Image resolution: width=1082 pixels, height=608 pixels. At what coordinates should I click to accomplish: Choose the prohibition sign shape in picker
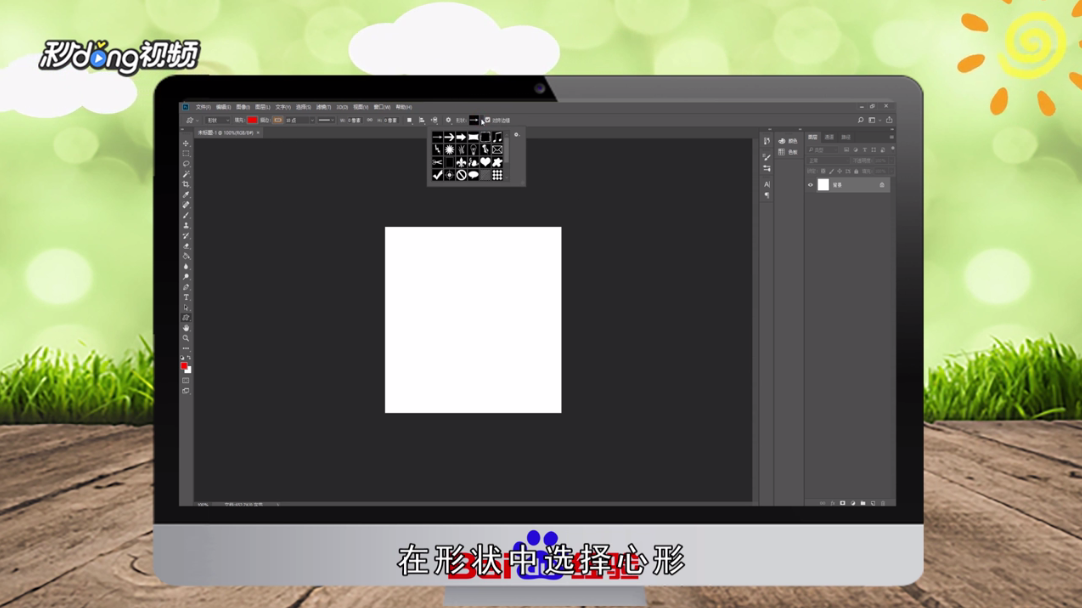[462, 175]
